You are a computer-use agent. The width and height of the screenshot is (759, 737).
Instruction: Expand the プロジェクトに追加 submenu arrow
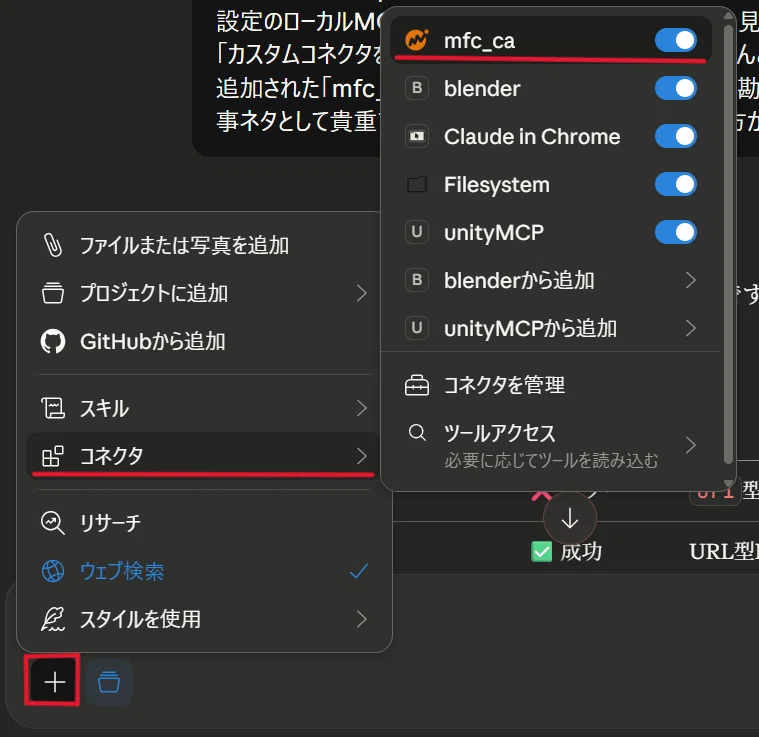click(x=362, y=293)
